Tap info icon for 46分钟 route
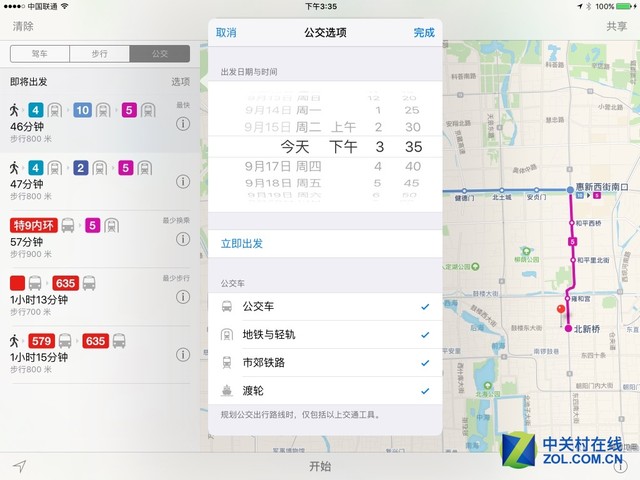 [183, 124]
